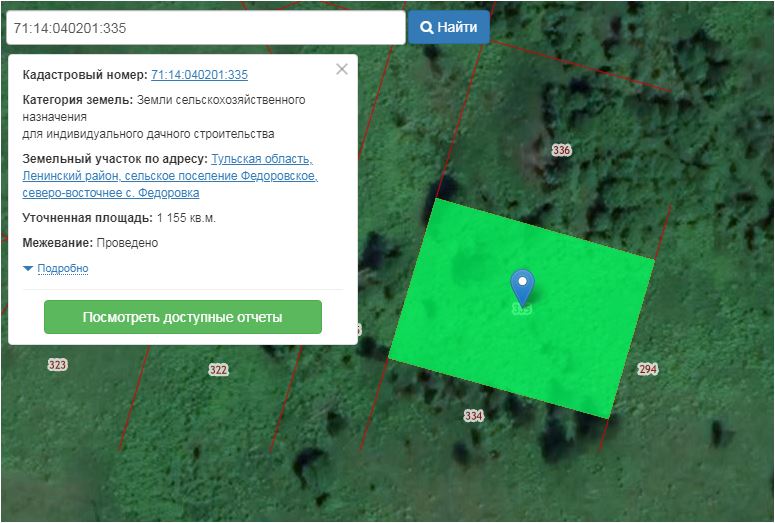
Task: Select parcel label 334 on map
Action: [473, 415]
